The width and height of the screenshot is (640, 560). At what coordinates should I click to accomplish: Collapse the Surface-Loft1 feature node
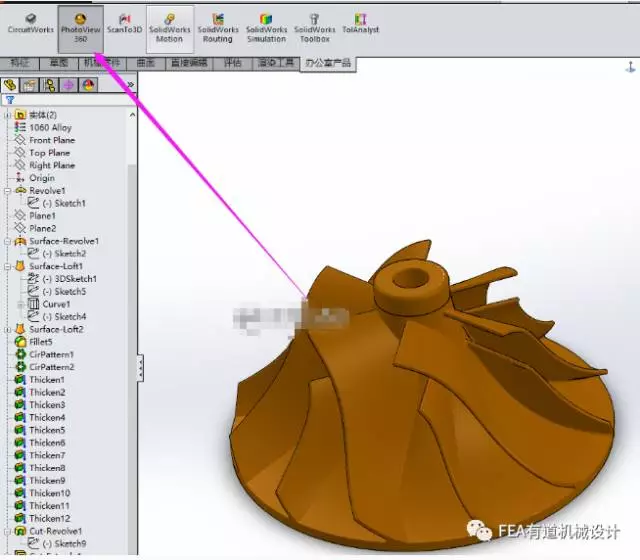(7, 266)
